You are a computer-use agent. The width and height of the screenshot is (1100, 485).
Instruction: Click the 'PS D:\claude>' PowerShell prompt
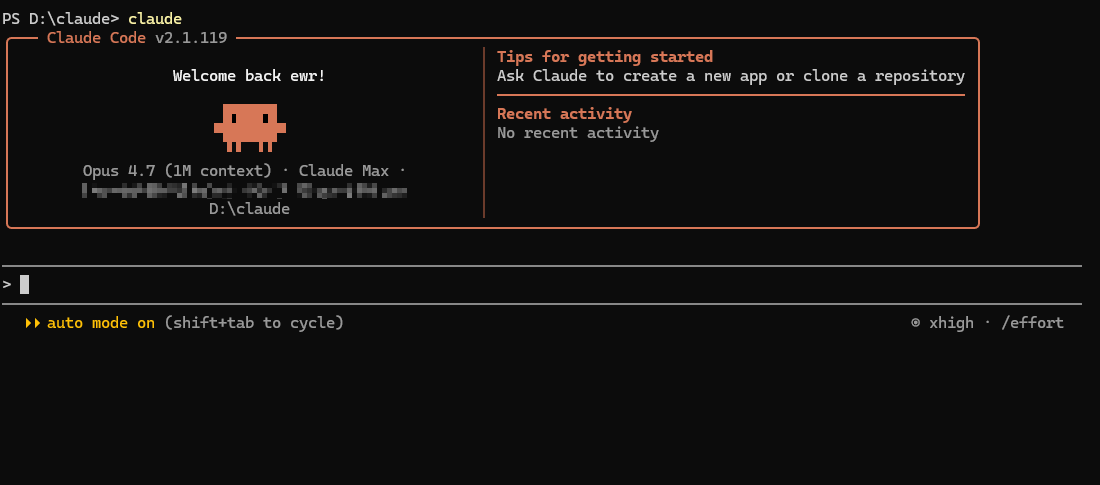point(61,19)
